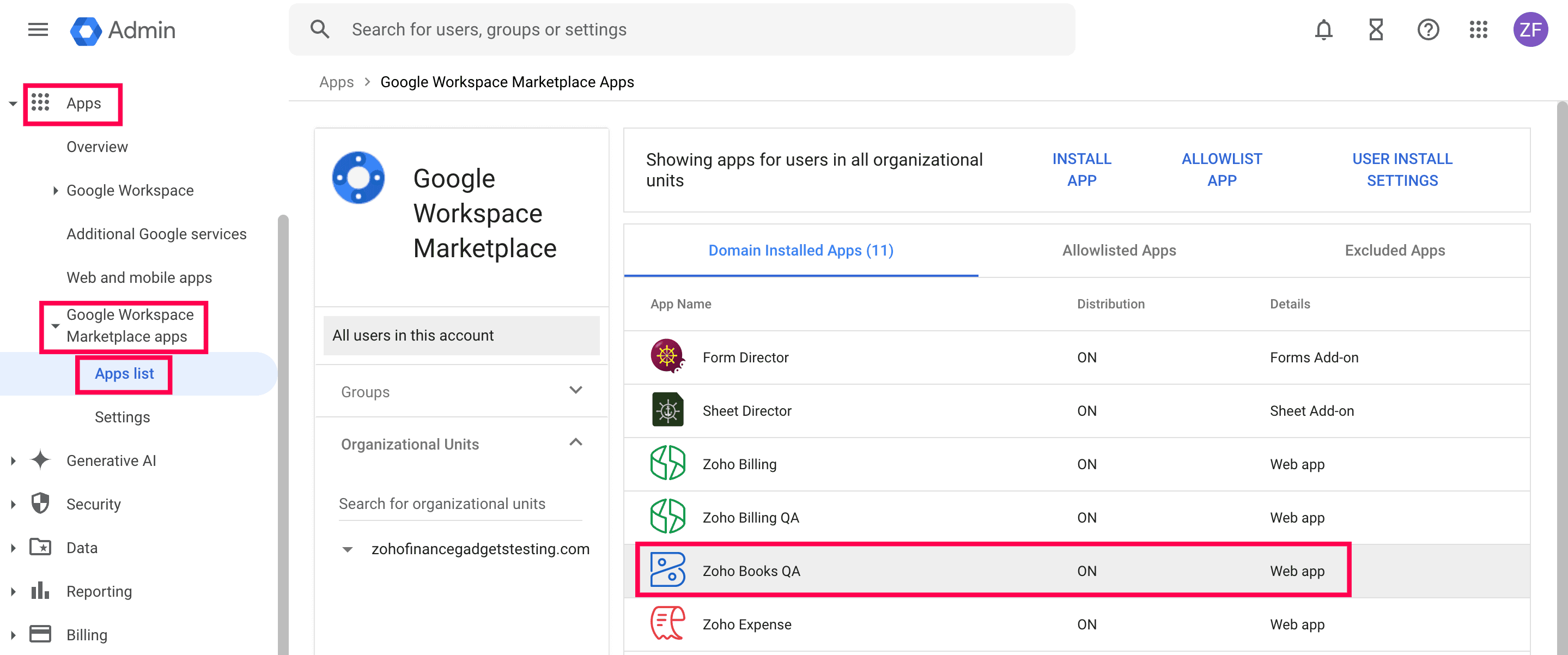
Task: Switch to the Excluded Apps tab
Action: 1395,250
